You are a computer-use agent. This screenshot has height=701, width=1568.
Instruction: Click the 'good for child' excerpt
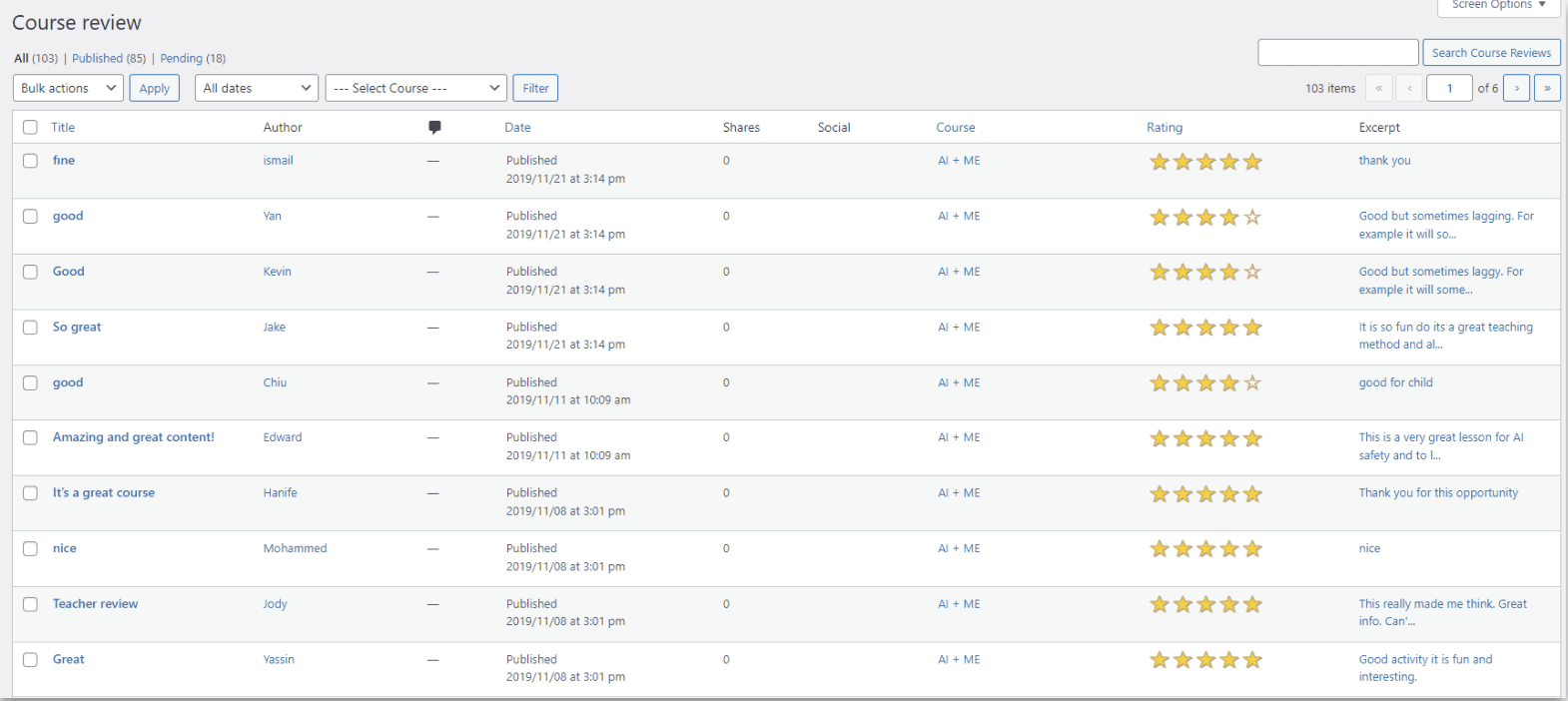click(1395, 382)
